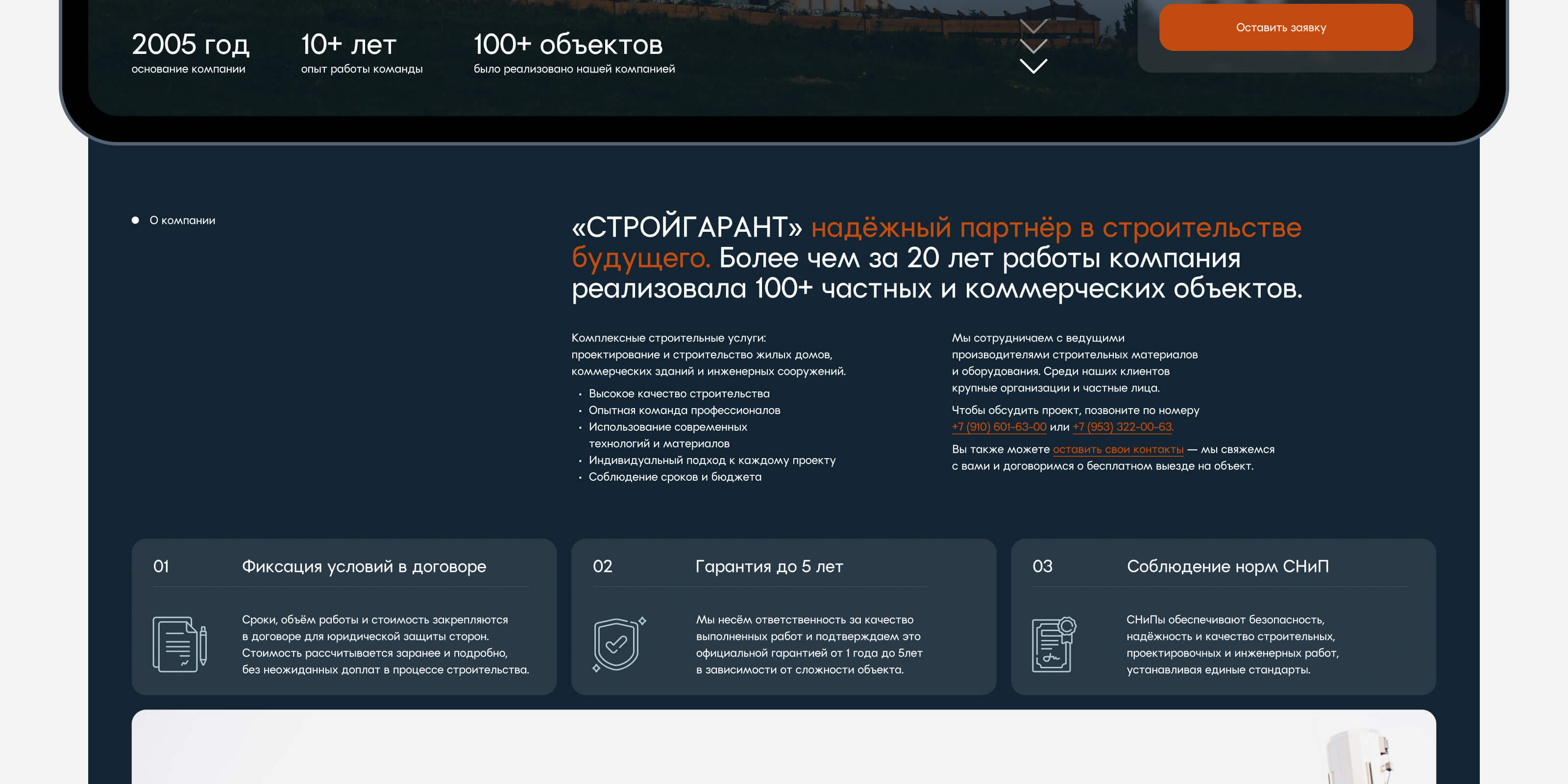
Task: Click phone number +7 (910) 601-63-00
Action: pos(999,427)
